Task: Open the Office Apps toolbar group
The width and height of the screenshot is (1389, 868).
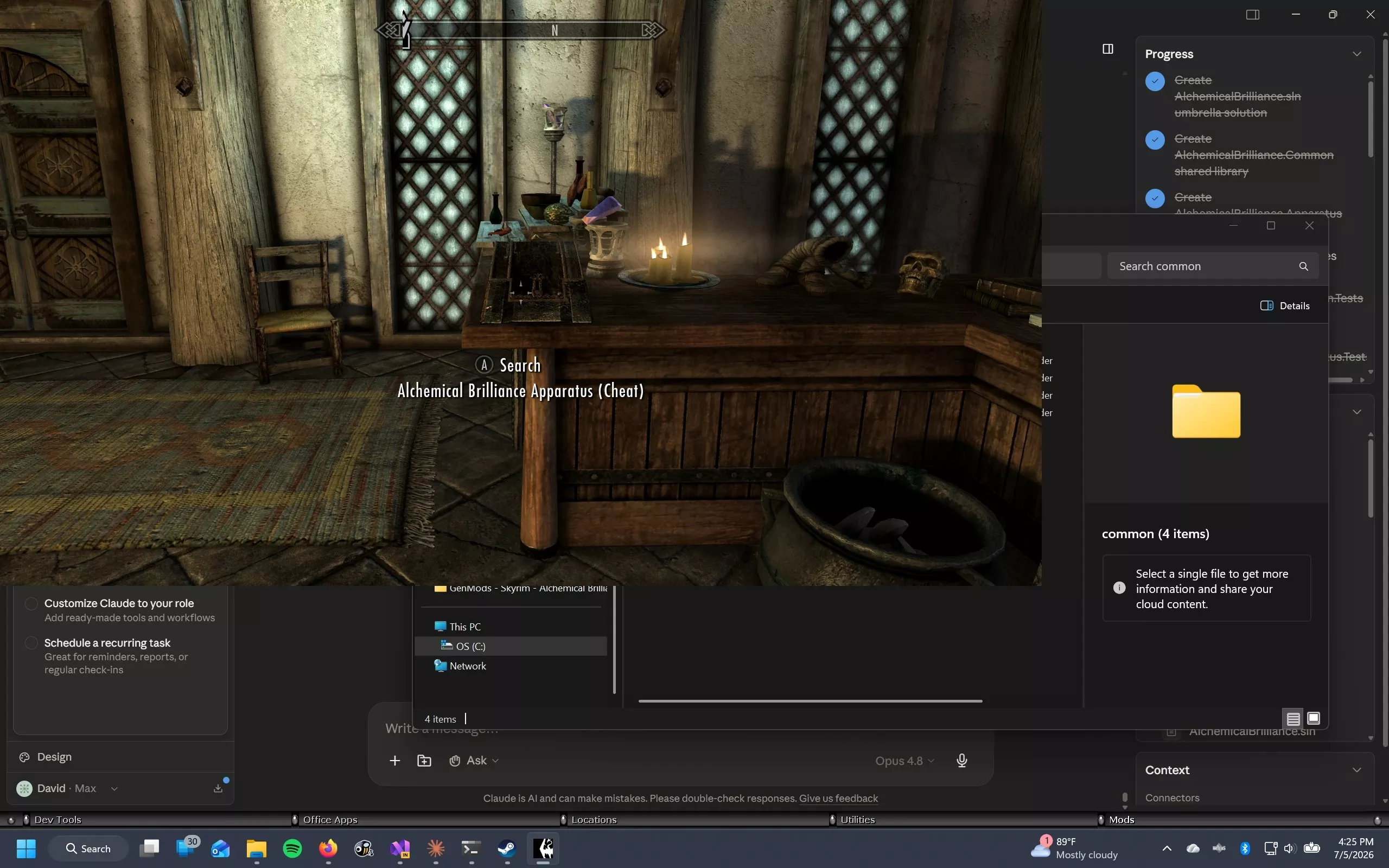Action: click(330, 820)
